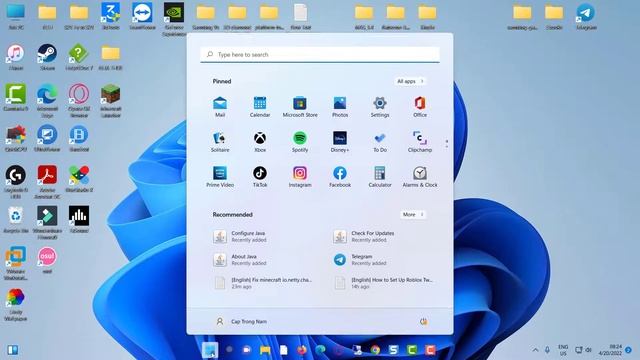Open network and volume quick settings

click(x=583, y=350)
